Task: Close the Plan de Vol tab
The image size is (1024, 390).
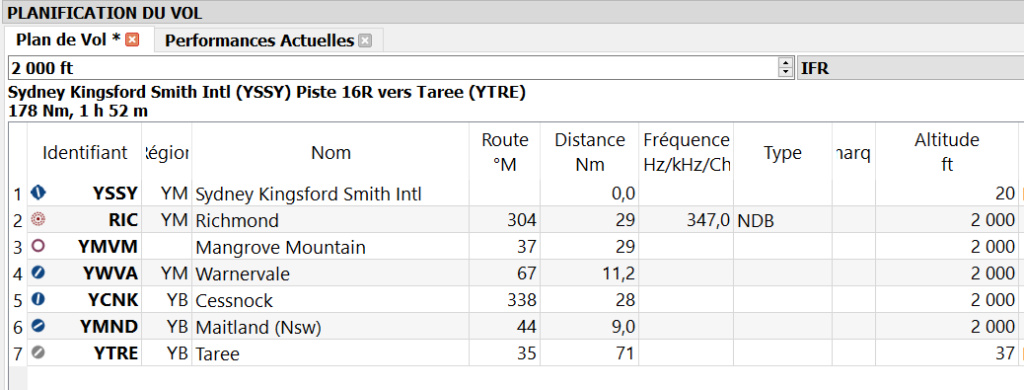Action: (x=132, y=41)
